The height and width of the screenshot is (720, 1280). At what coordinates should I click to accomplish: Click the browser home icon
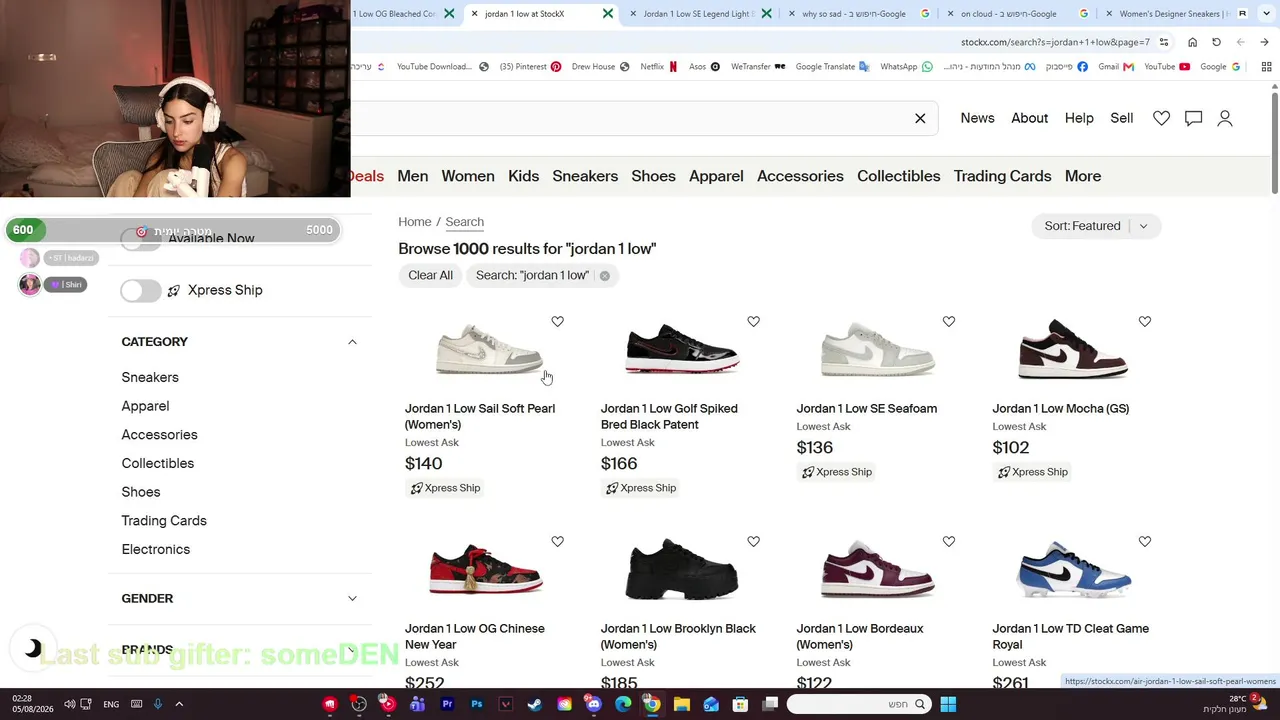(x=1192, y=42)
